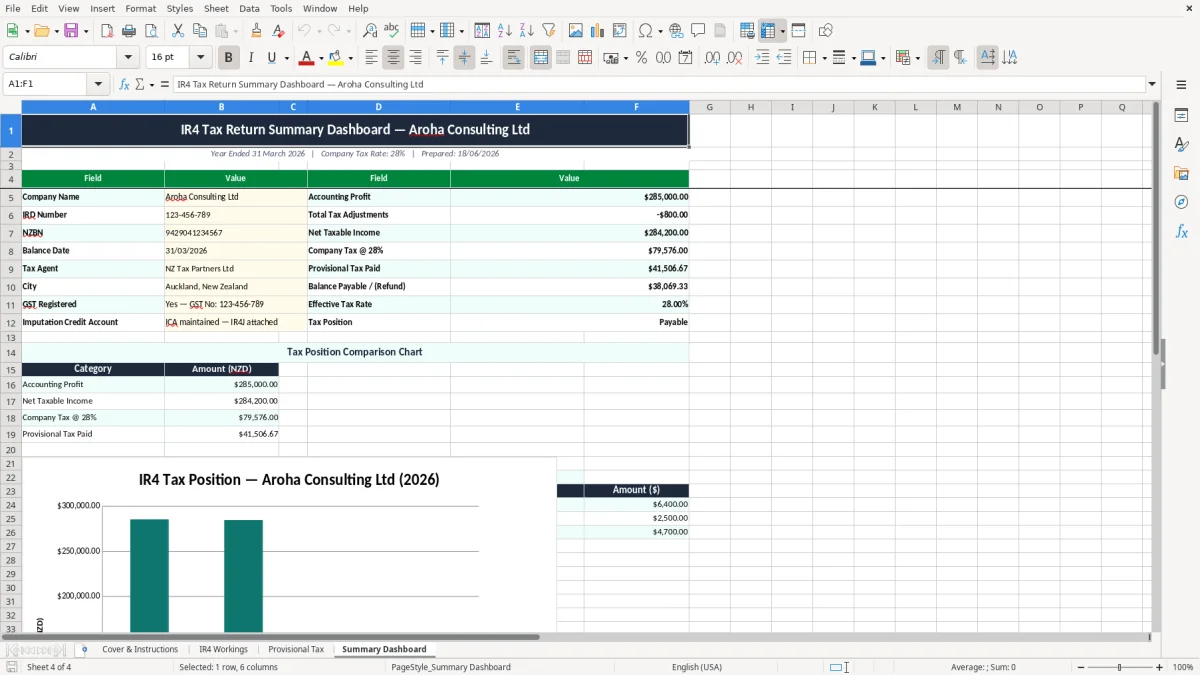Open the sidebar Gallery
Viewport: 1200px width, 675px height.
click(1181, 174)
